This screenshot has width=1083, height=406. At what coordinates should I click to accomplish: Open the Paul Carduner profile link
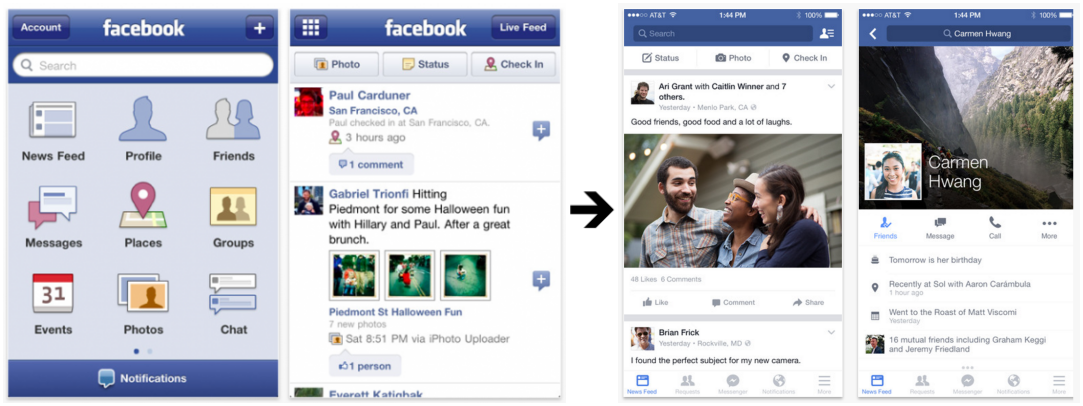point(370,95)
